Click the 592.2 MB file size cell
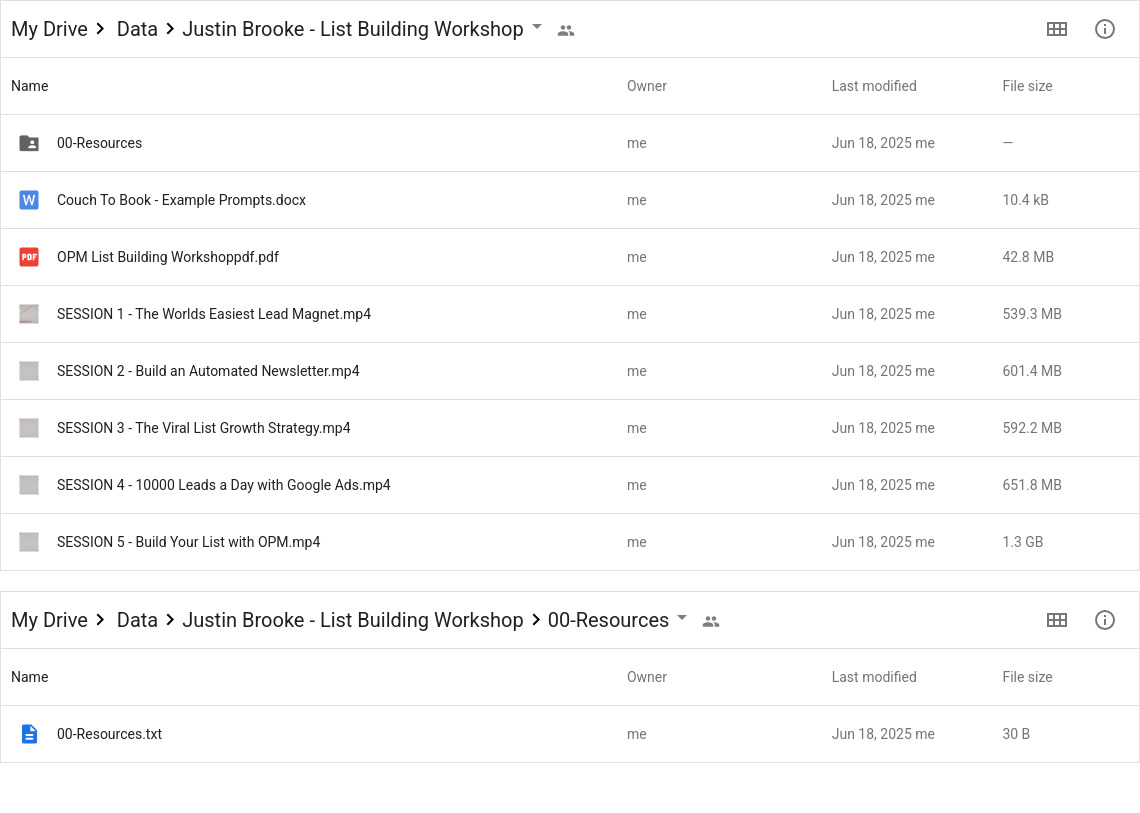Image resolution: width=1140 pixels, height=813 pixels. tap(1032, 428)
